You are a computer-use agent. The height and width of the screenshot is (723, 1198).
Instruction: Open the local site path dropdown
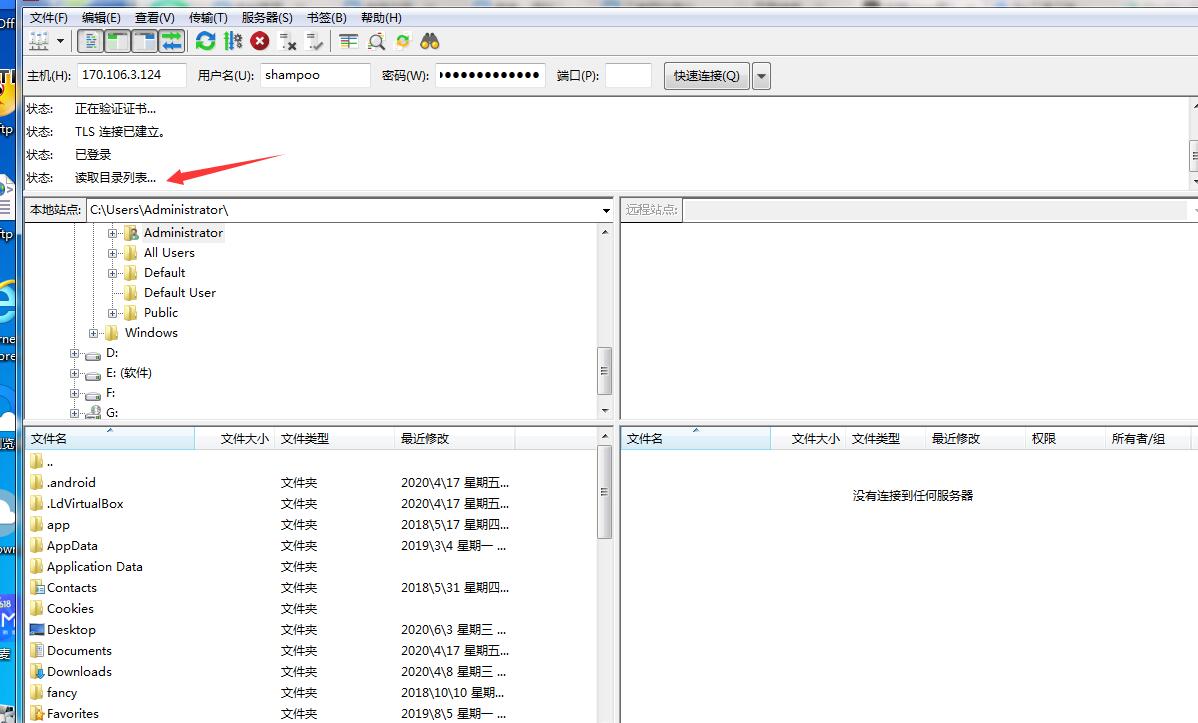point(606,210)
